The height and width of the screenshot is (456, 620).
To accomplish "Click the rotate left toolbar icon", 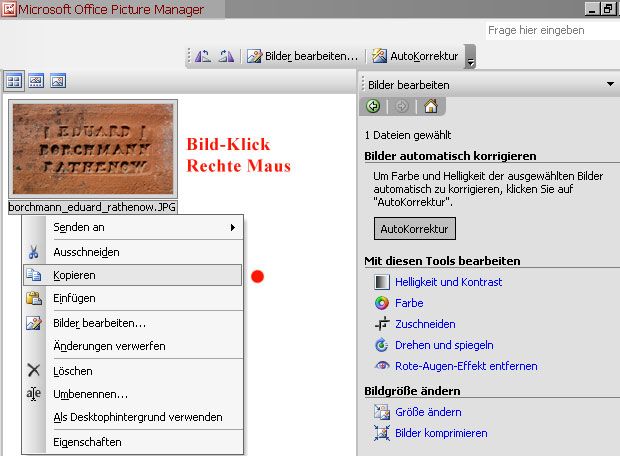I will [x=204, y=56].
